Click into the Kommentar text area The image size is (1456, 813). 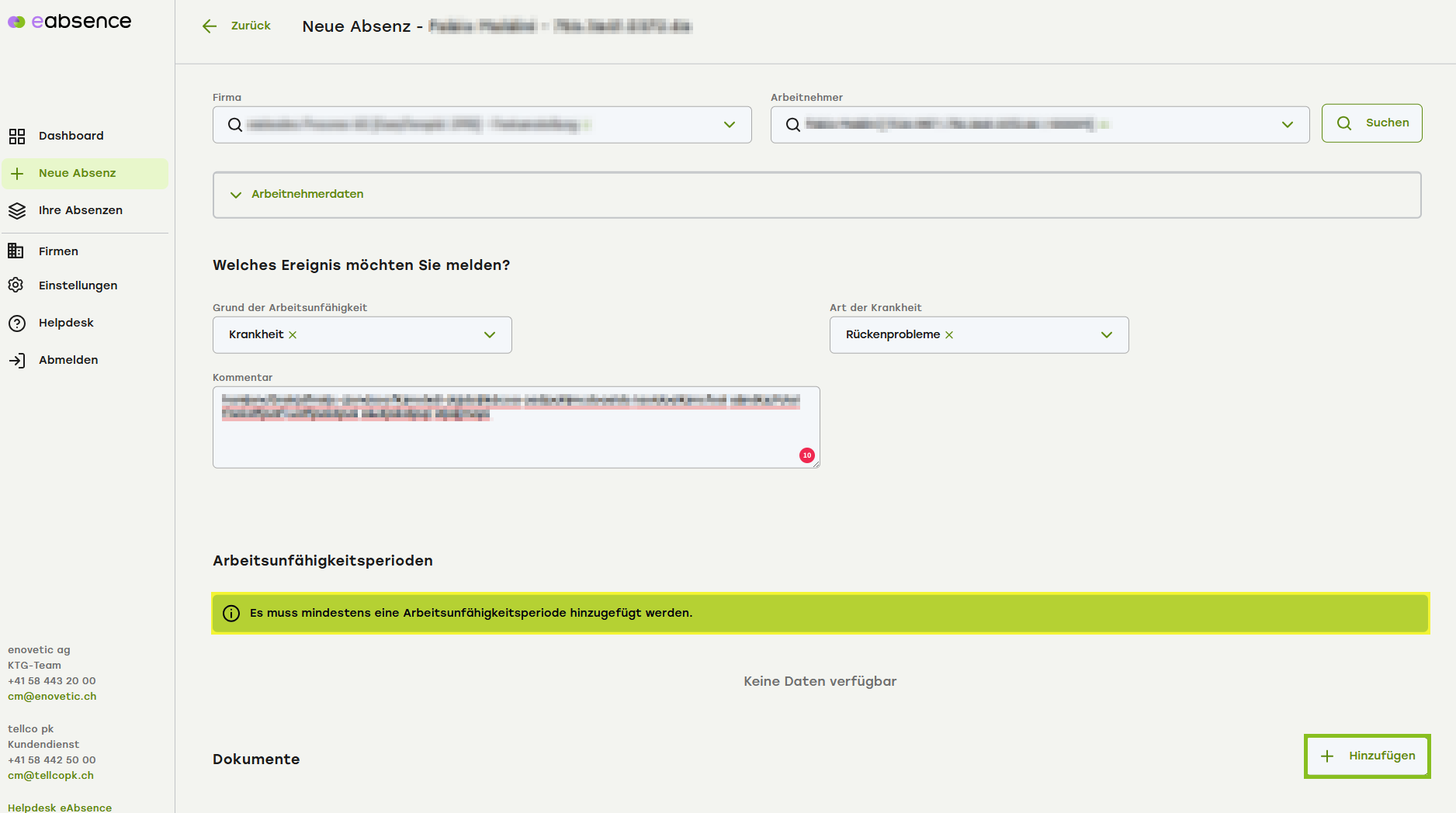pyautogui.click(x=515, y=441)
